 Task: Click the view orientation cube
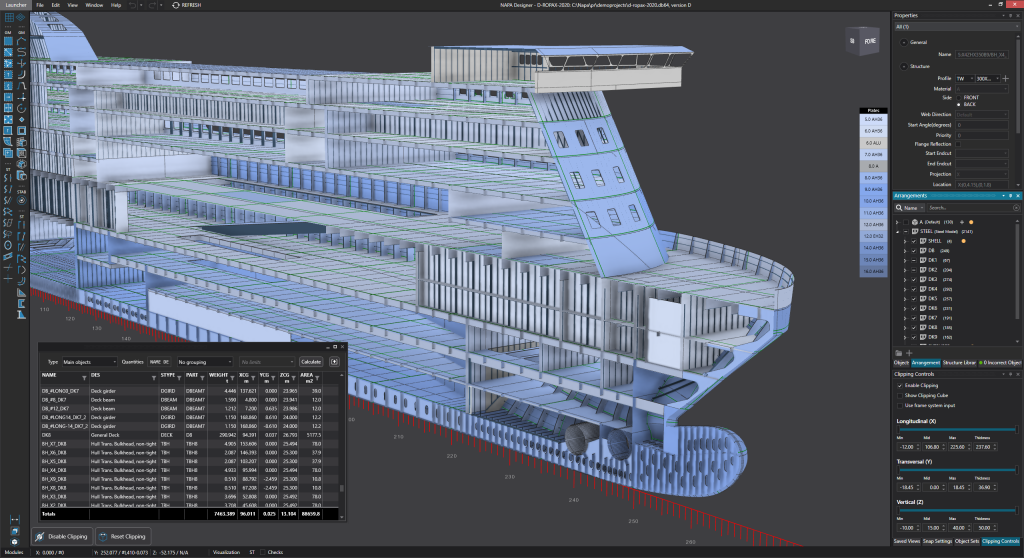pos(860,40)
